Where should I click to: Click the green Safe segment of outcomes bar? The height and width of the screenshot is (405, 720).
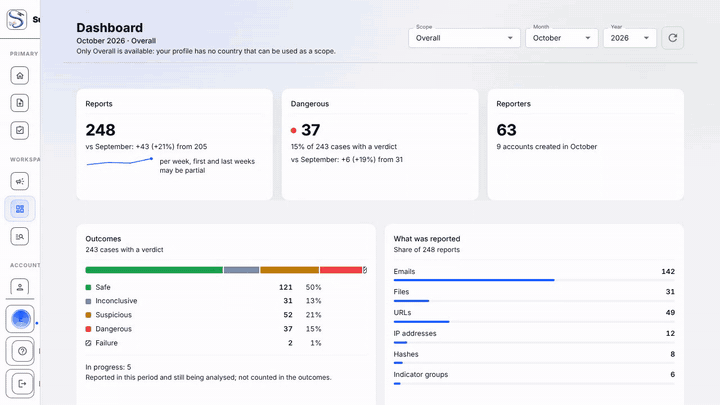pyautogui.click(x=154, y=270)
